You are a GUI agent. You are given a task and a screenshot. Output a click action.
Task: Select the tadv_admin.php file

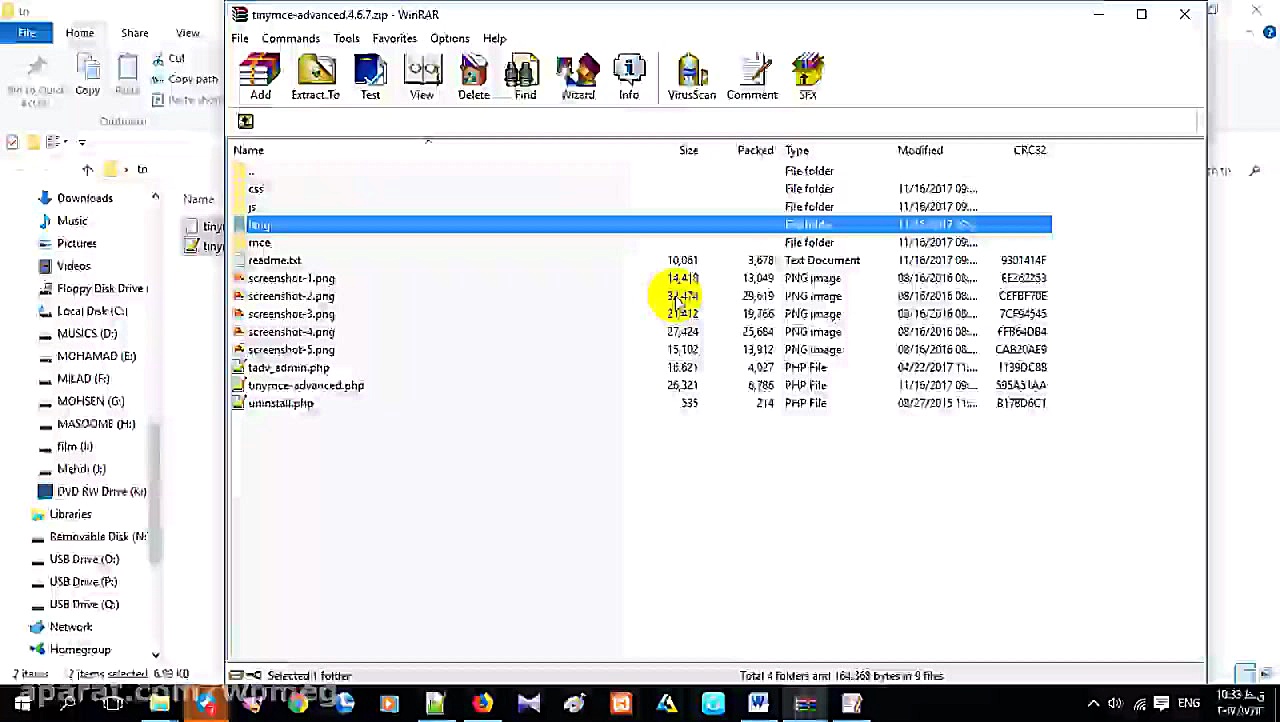coord(642,368)
